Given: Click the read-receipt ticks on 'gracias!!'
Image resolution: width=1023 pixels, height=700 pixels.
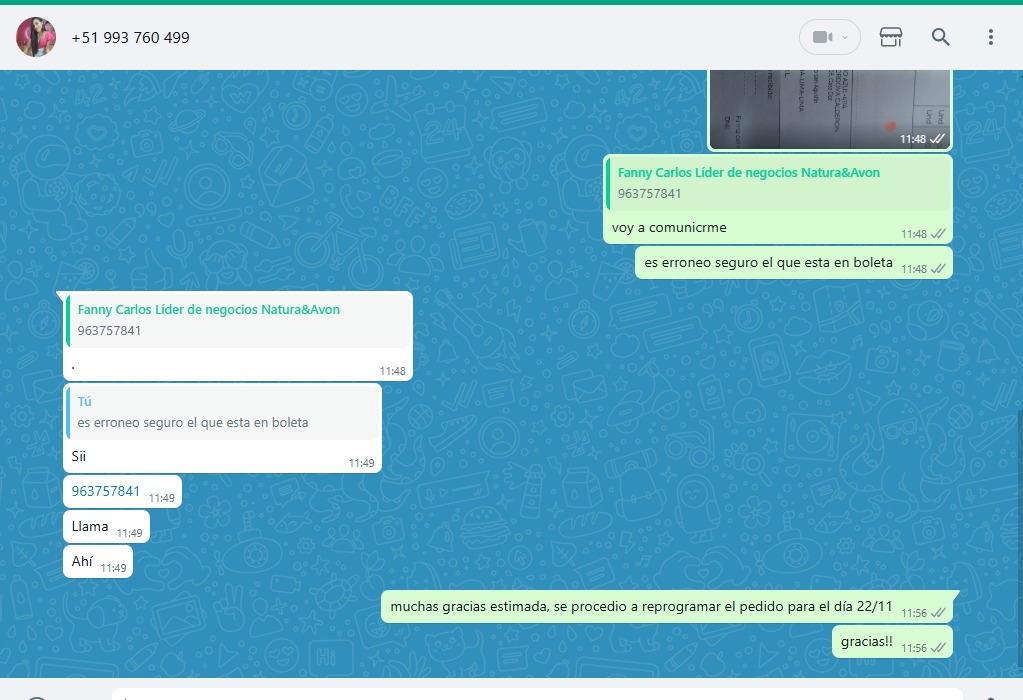Looking at the screenshot, I should [938, 648].
